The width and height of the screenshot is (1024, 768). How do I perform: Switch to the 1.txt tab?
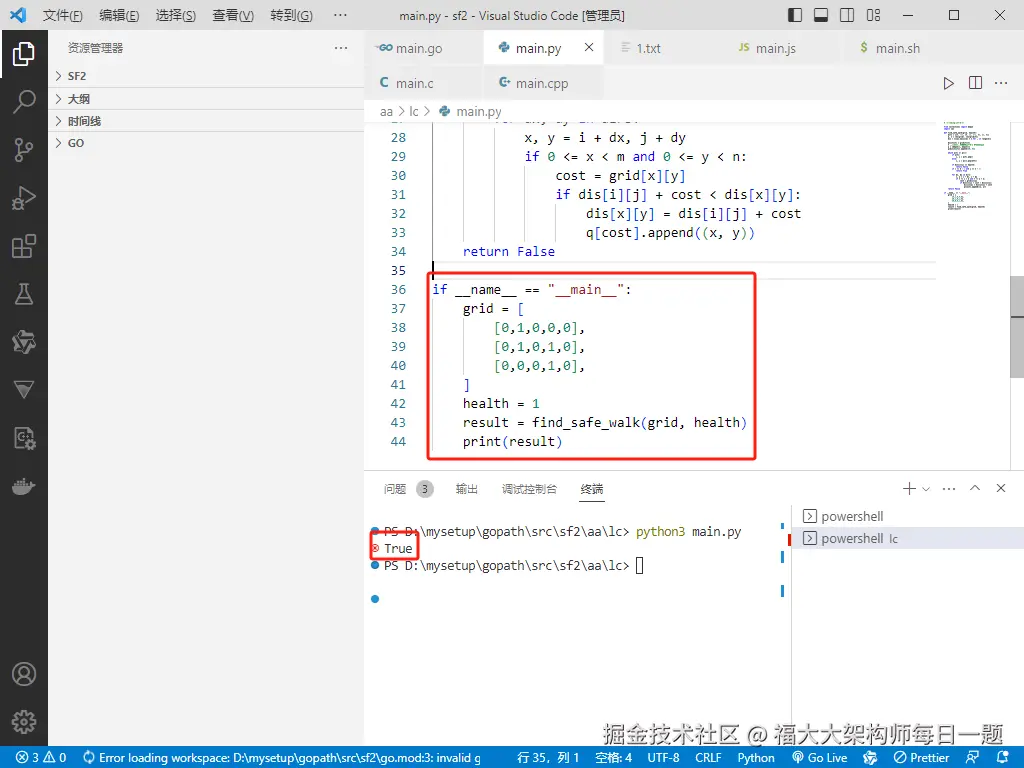[664, 48]
